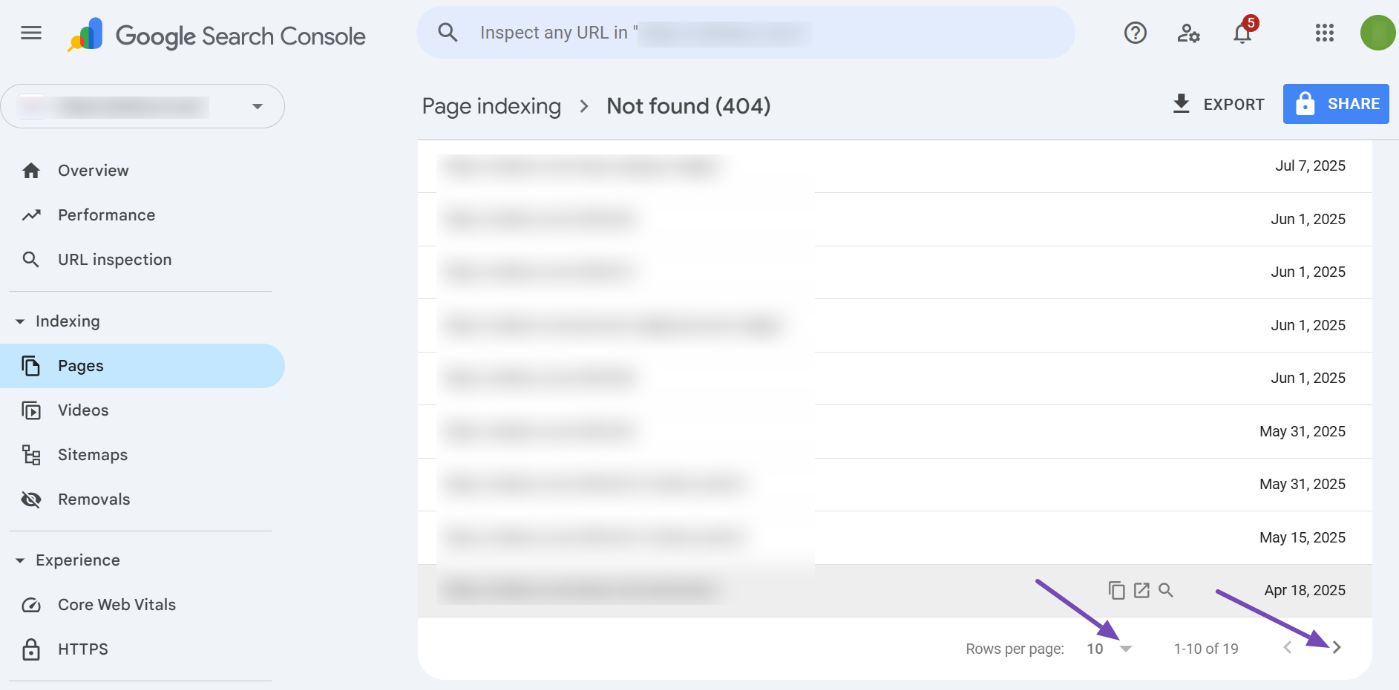Image resolution: width=1399 pixels, height=690 pixels.
Task: Click the HTTPS padlock icon
Action: pos(31,649)
